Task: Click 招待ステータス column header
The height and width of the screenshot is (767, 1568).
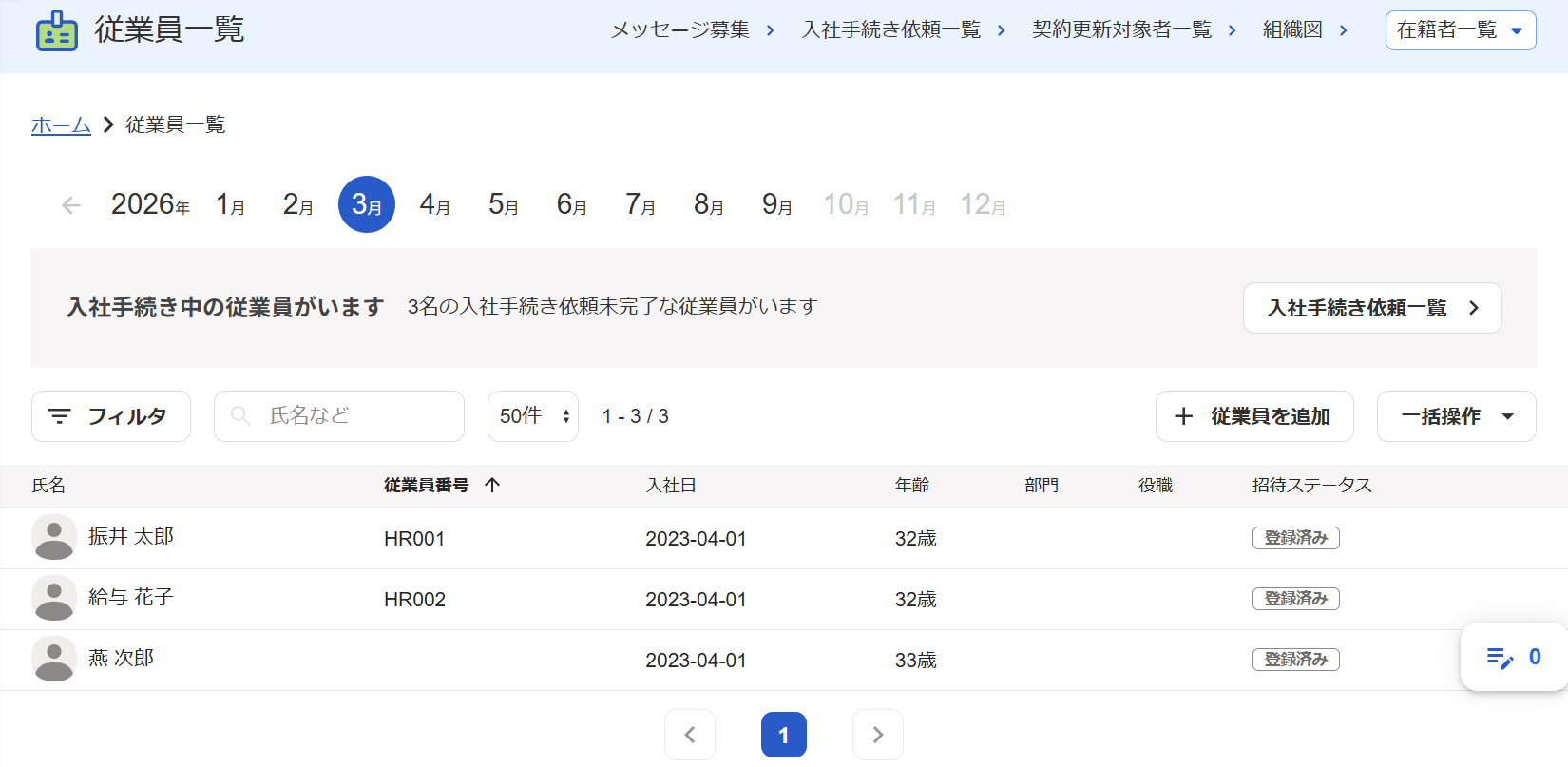Action: (1312, 485)
